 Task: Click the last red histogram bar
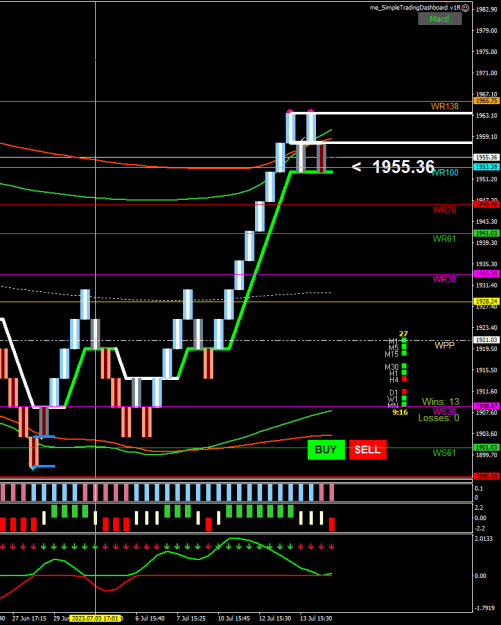coord(332,524)
